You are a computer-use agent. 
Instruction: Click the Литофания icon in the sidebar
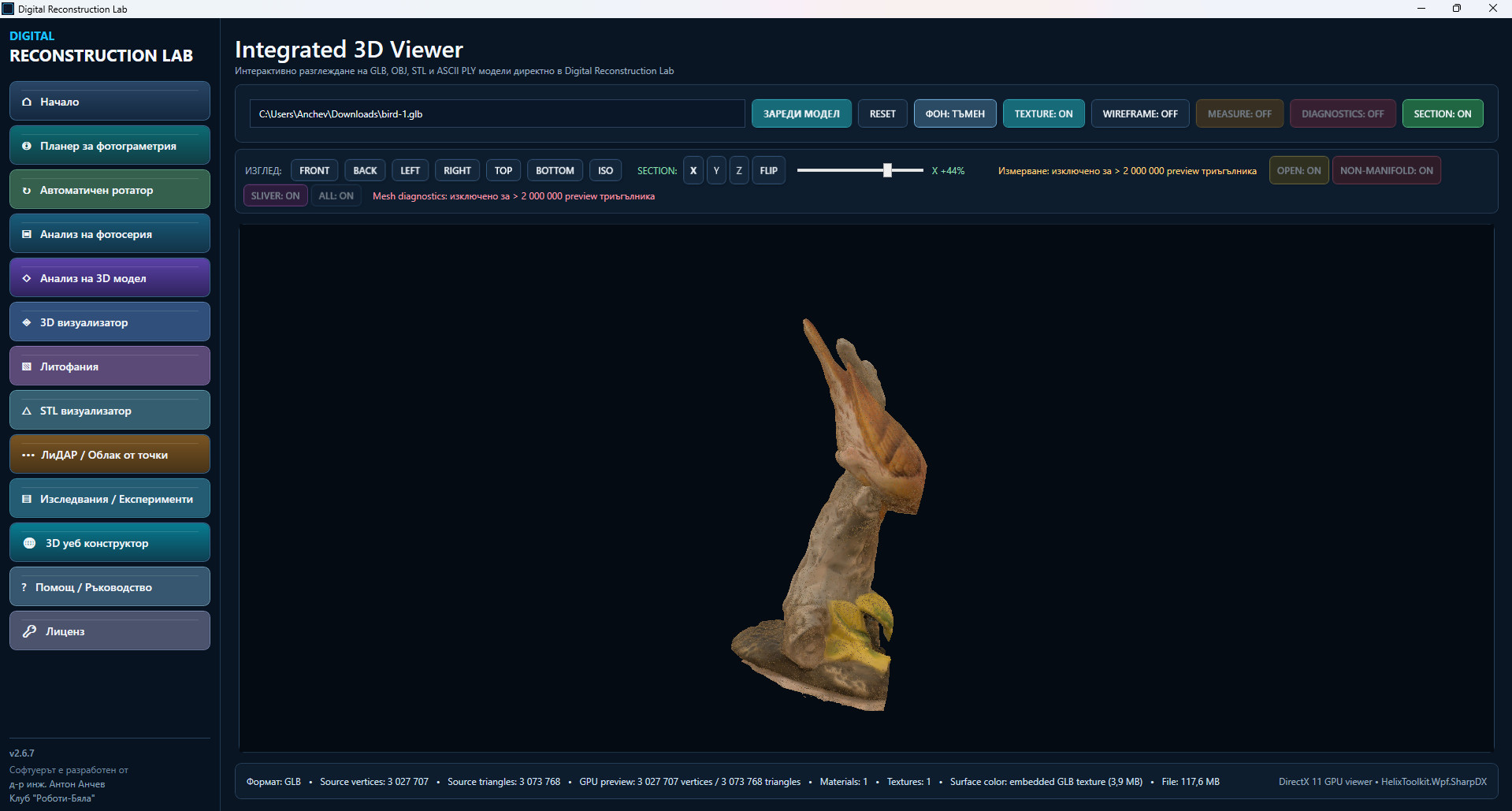pyautogui.click(x=27, y=366)
